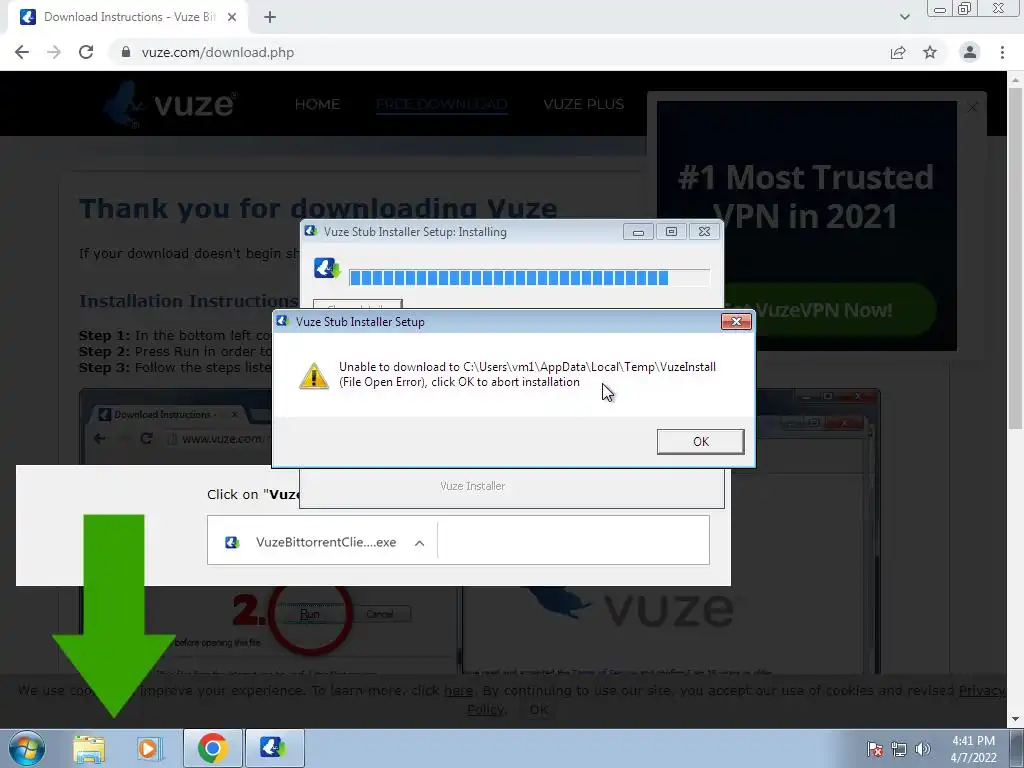Click the Vuze frog logo

pos(168,104)
